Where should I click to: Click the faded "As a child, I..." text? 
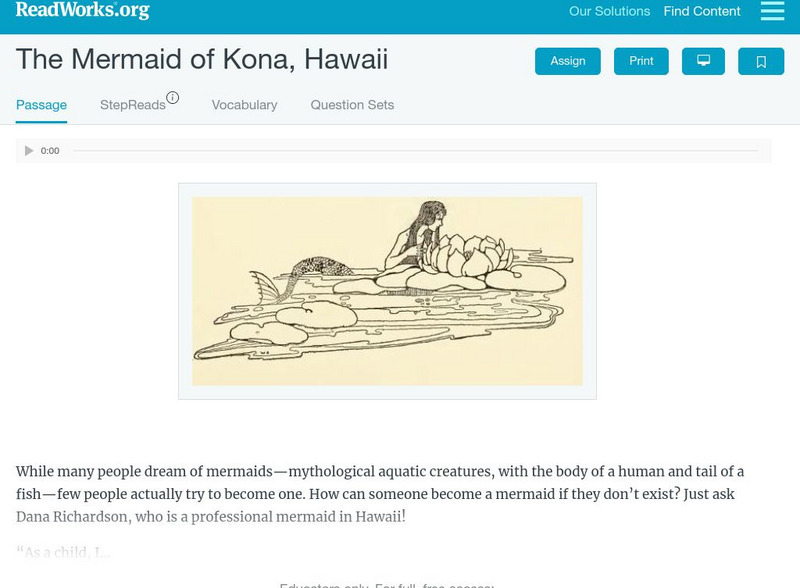(63, 552)
